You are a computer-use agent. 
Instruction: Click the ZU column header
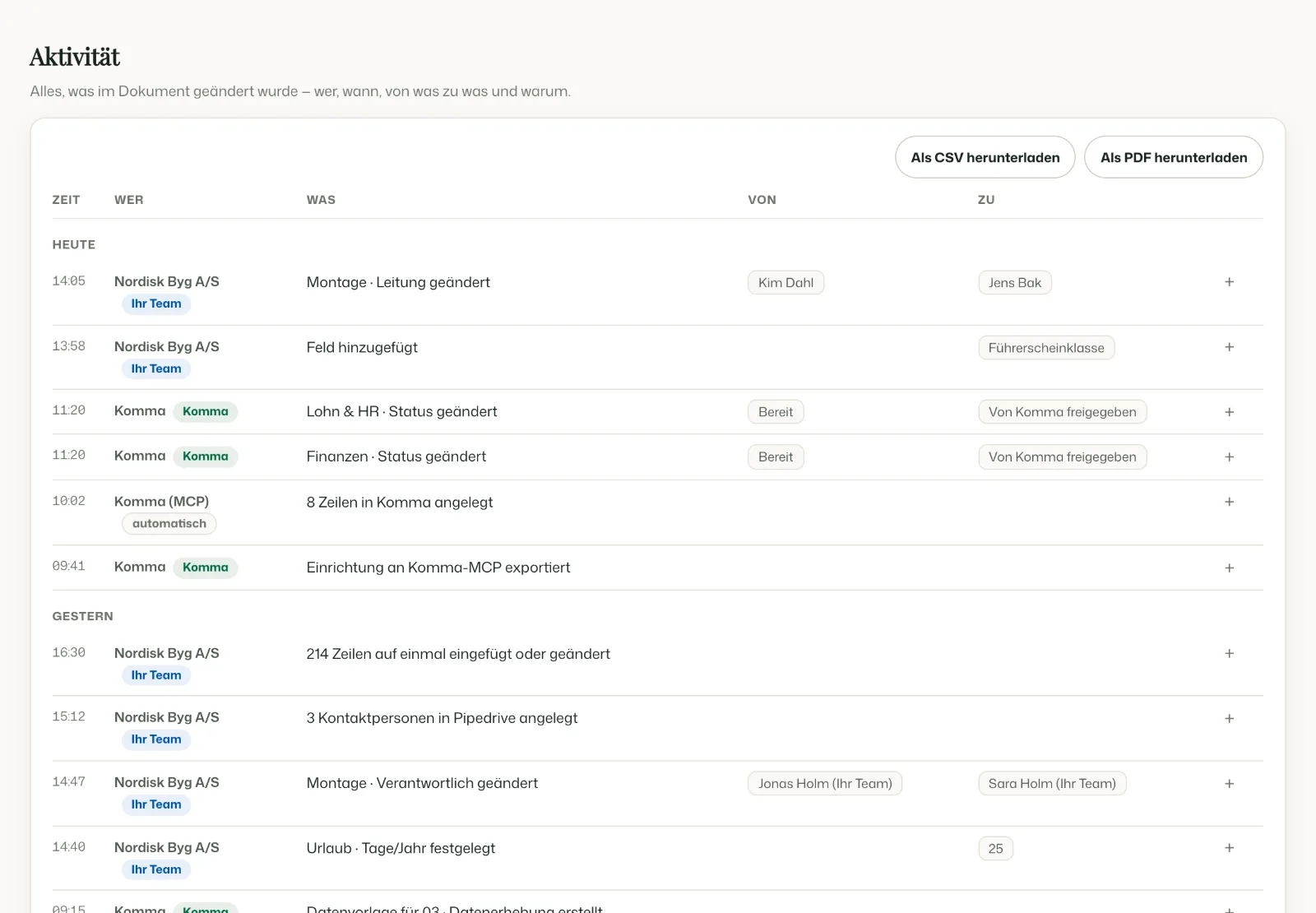(986, 200)
